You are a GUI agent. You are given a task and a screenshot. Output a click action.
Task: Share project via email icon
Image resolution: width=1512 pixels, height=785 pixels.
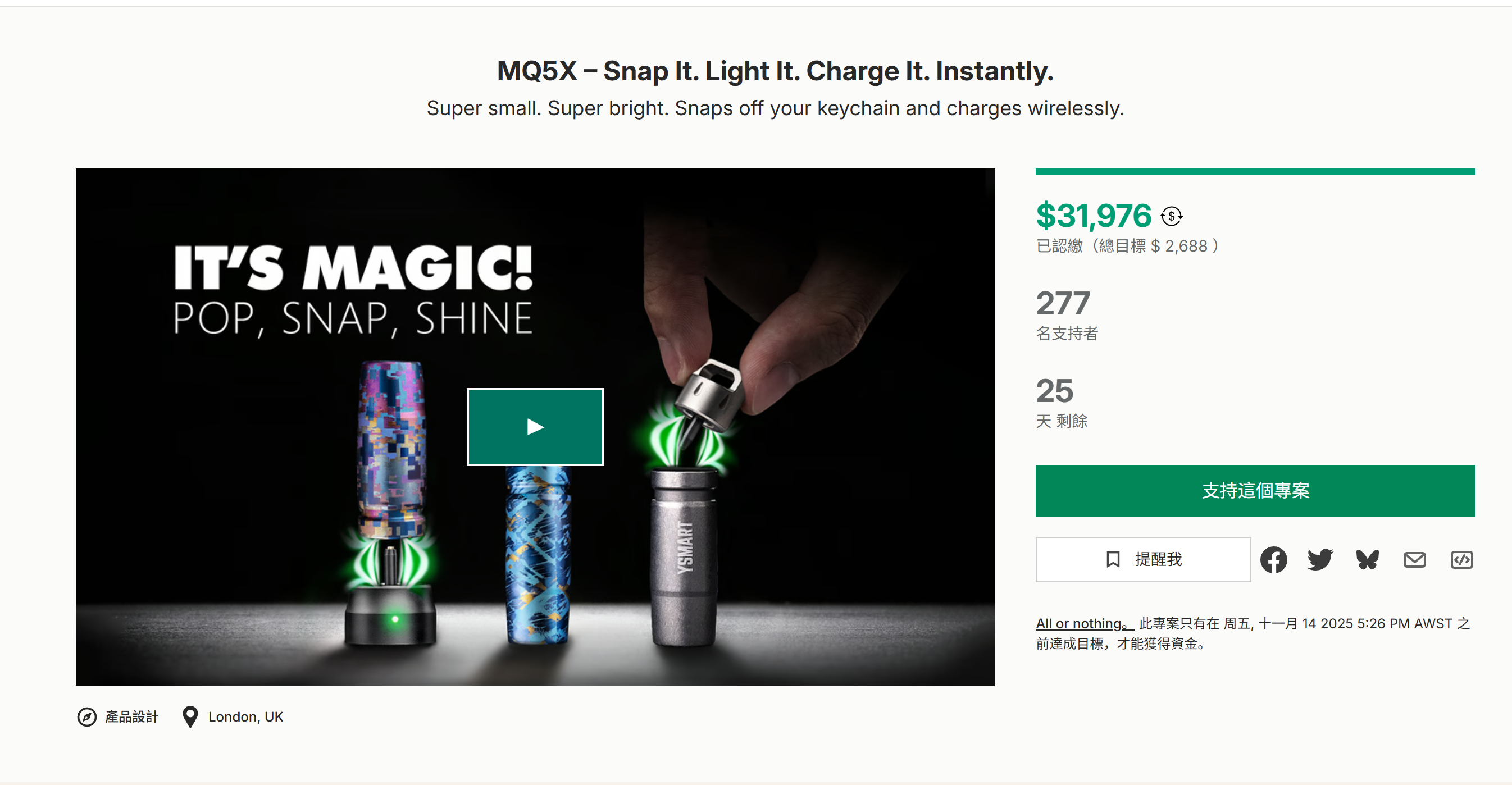(1414, 560)
